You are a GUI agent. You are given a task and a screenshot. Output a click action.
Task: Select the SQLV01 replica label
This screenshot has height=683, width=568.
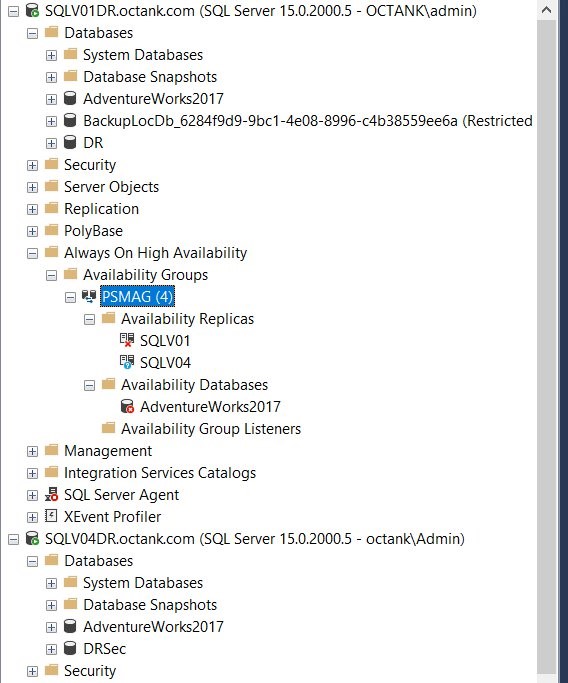click(x=165, y=341)
